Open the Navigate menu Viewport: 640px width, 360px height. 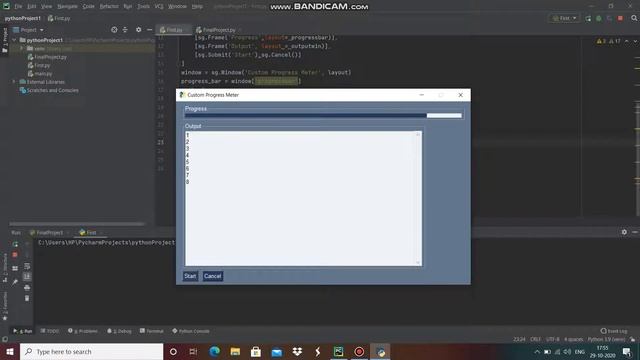pyautogui.click(x=67, y=7)
